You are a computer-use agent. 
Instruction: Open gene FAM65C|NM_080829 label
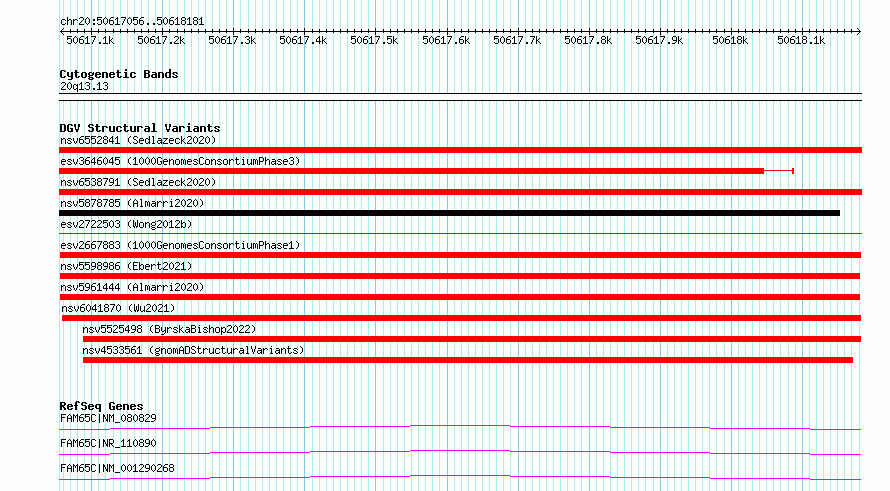coord(108,418)
